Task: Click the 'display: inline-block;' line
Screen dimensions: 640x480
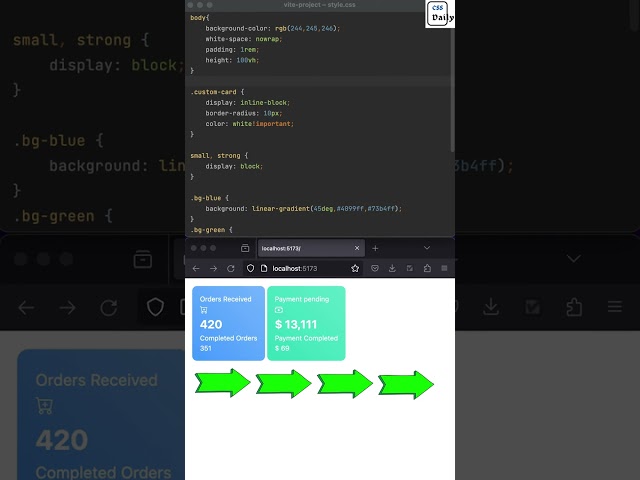Action: tap(247, 102)
